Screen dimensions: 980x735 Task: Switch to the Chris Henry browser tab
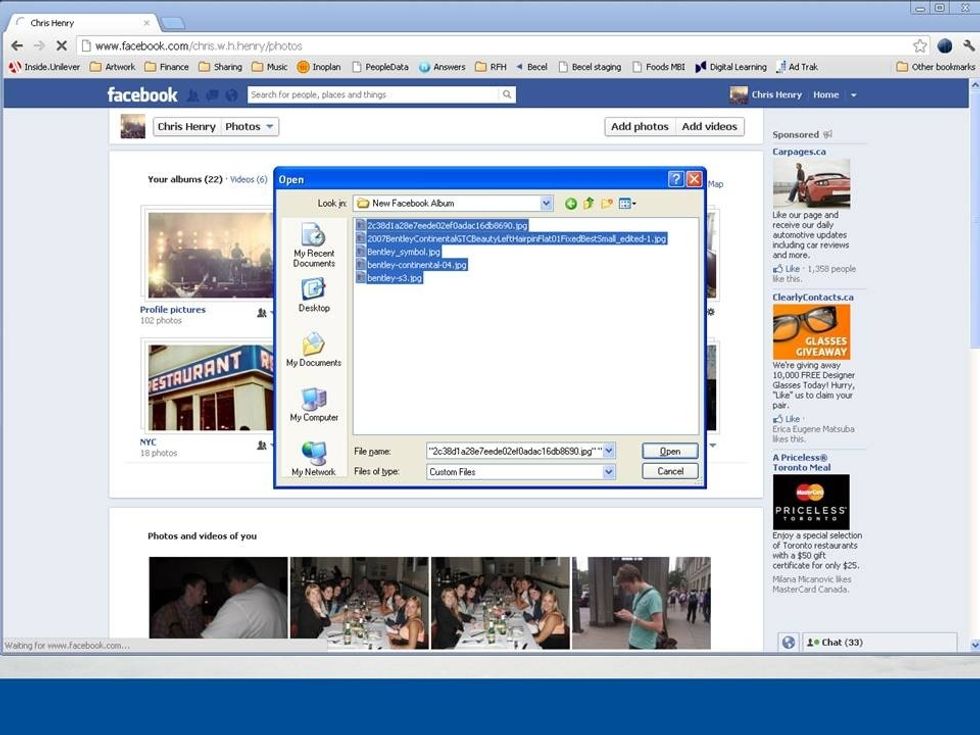[81, 23]
